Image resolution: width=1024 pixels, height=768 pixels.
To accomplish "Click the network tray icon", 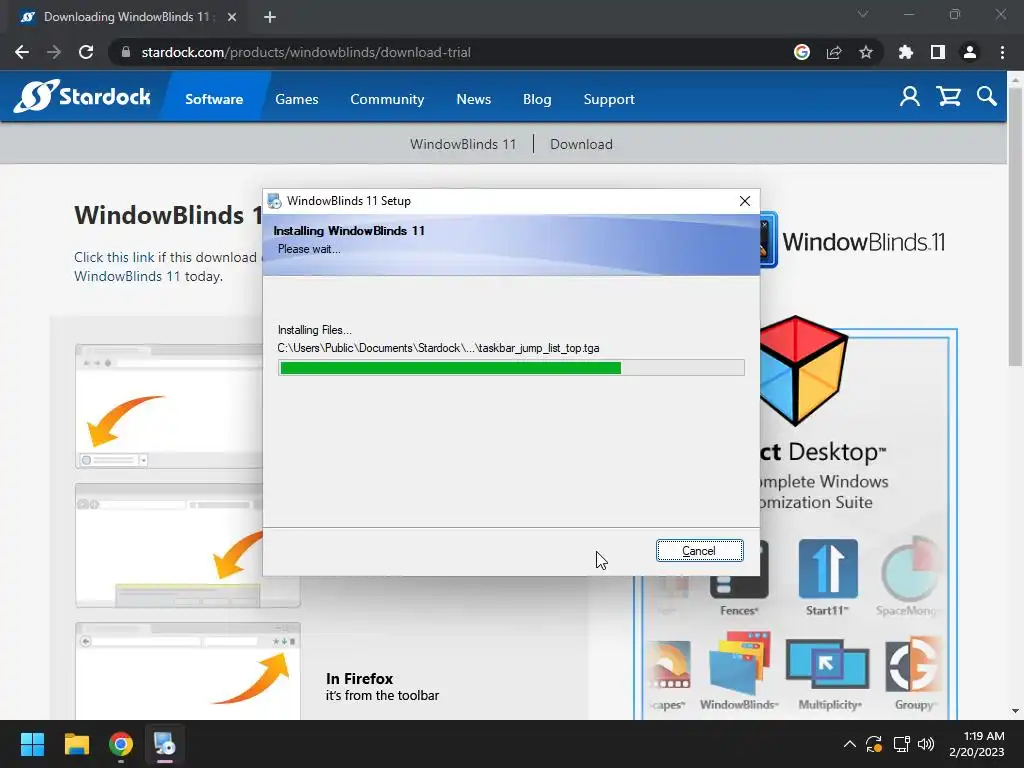I will point(901,744).
